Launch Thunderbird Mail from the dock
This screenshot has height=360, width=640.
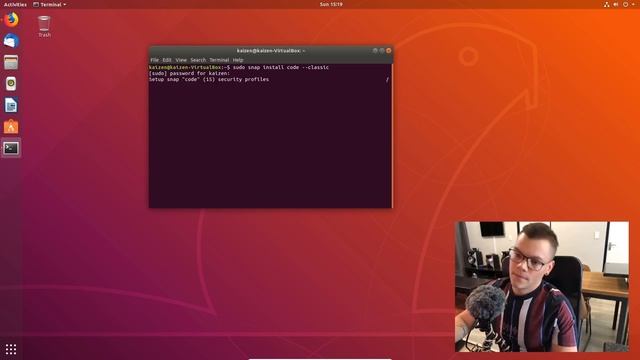point(11,41)
